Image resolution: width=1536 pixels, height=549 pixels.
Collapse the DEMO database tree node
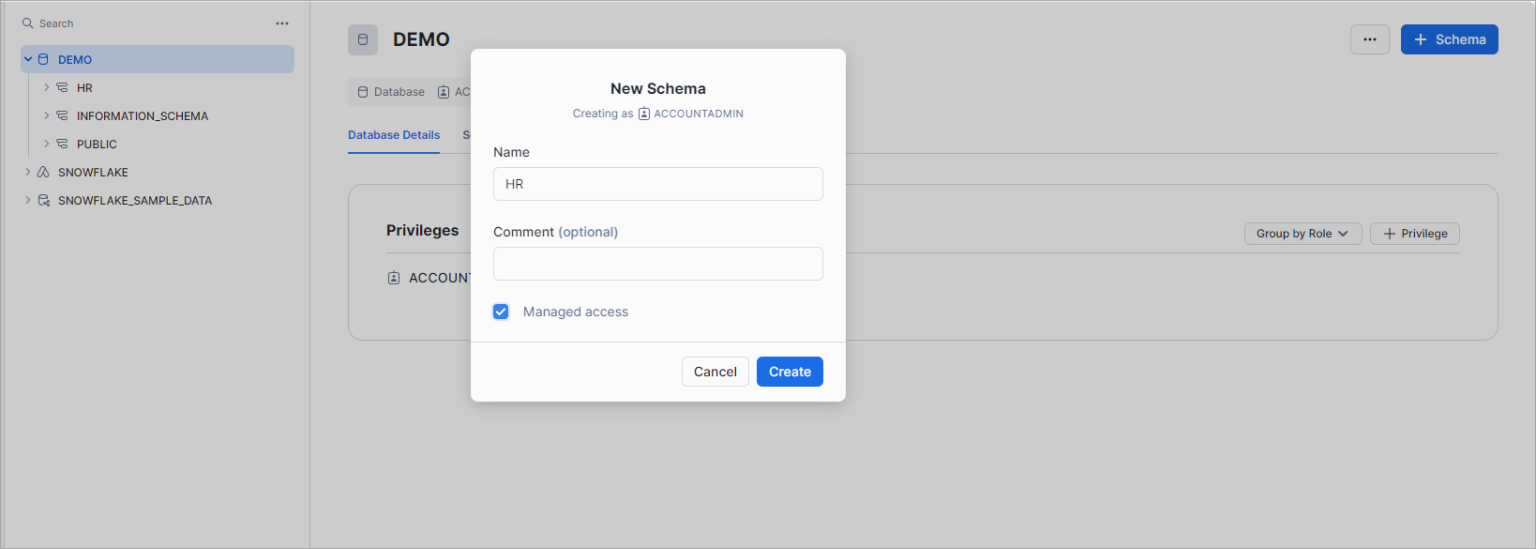coord(28,60)
